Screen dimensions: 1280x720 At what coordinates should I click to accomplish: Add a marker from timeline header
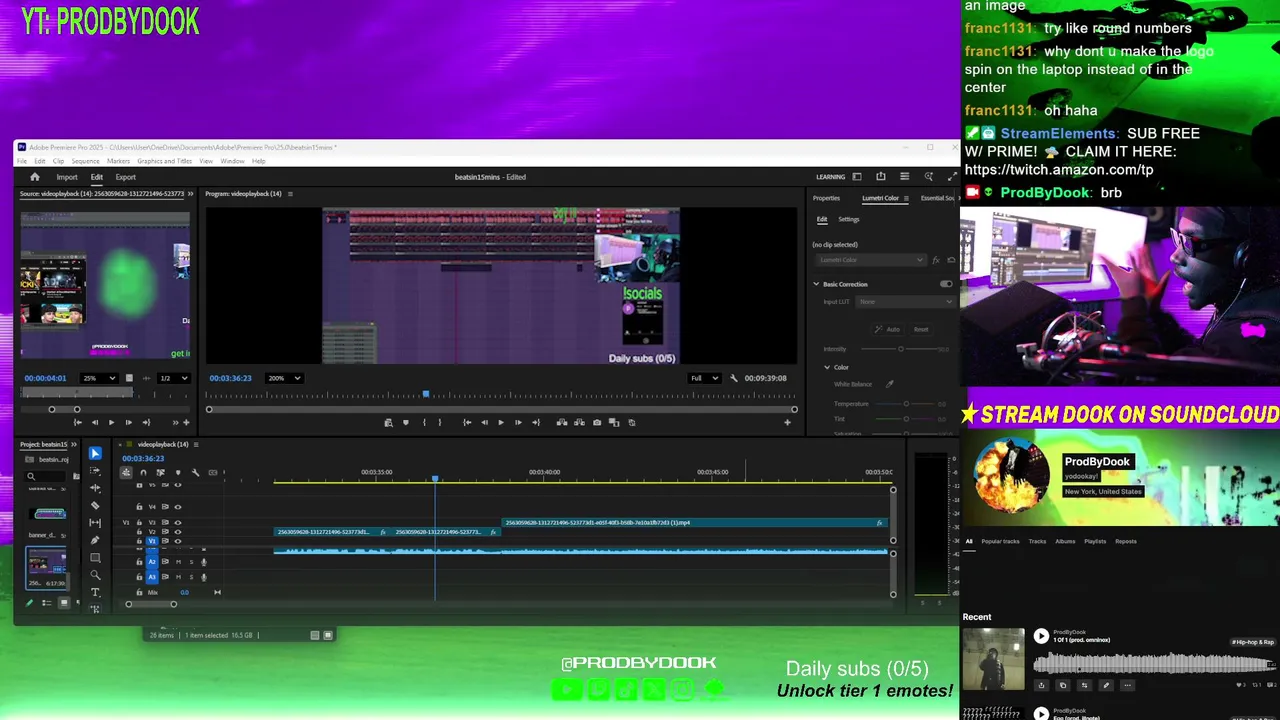point(178,472)
